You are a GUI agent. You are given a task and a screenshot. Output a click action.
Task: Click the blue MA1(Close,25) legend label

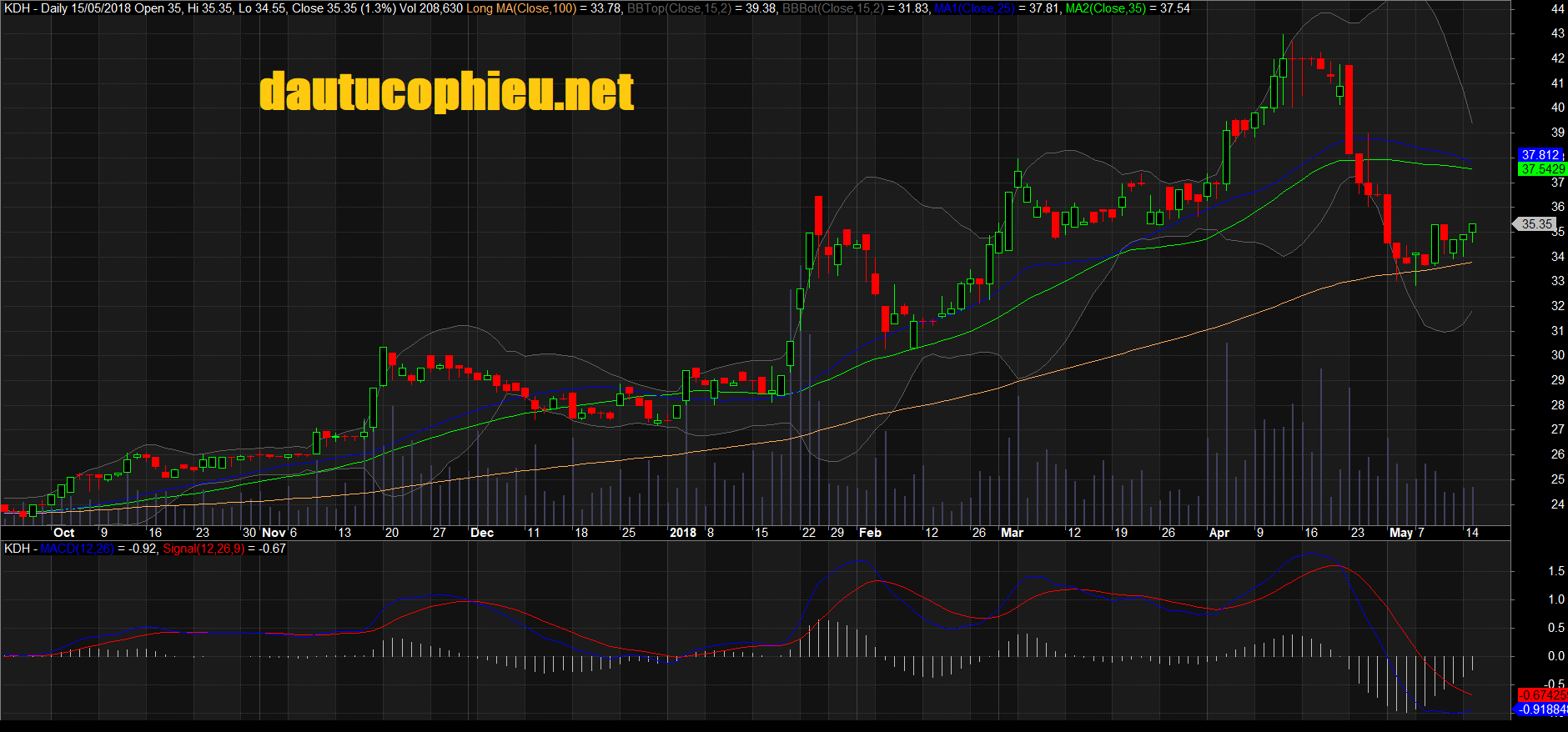coord(973,8)
